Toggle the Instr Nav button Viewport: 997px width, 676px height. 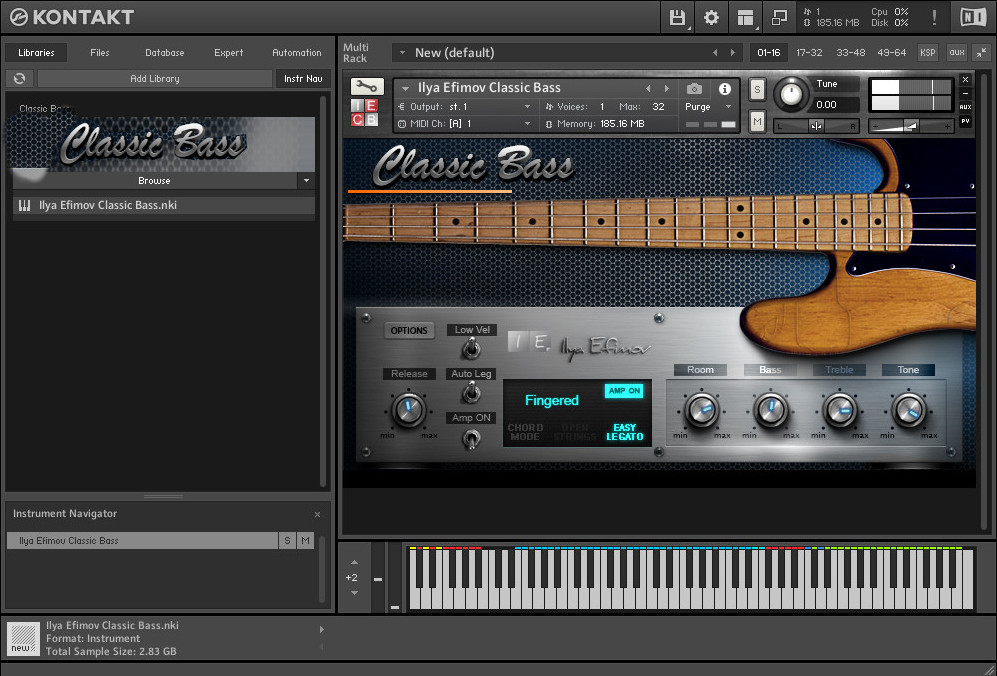pyautogui.click(x=303, y=78)
